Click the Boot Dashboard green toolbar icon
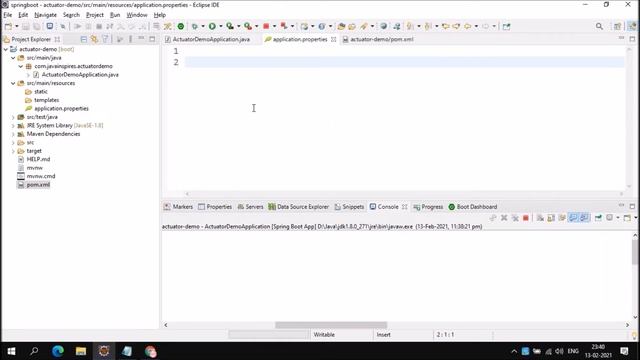Image resolution: width=640 pixels, height=360 pixels. pos(181,27)
